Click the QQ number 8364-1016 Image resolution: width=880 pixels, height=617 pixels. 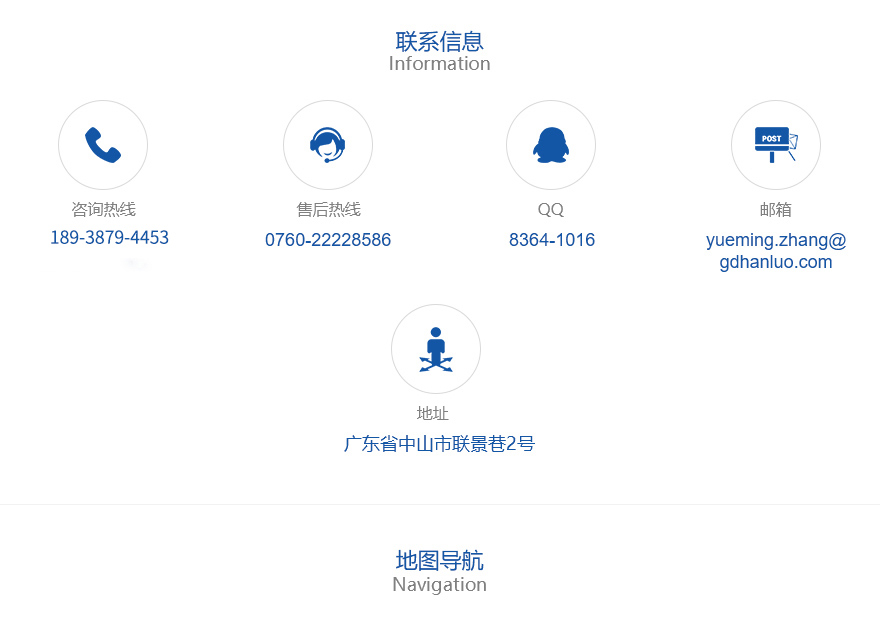pos(551,240)
